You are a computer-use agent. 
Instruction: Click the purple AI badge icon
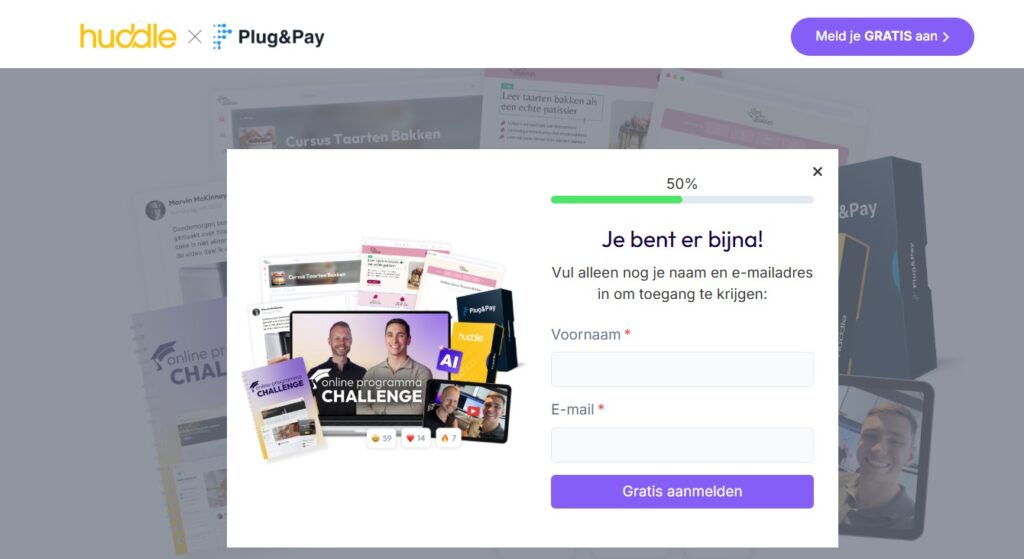pyautogui.click(x=449, y=360)
